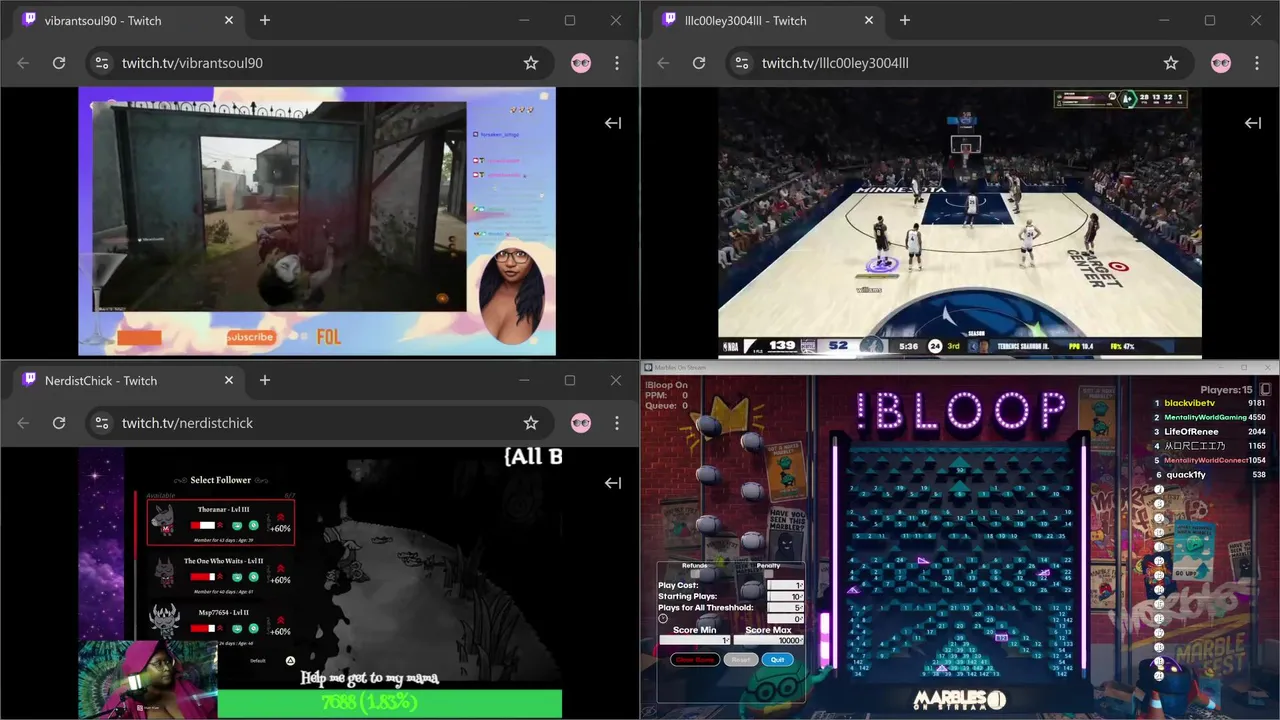Click the gray Reset button in Marbles
This screenshot has width=1280, height=720.
741,659
